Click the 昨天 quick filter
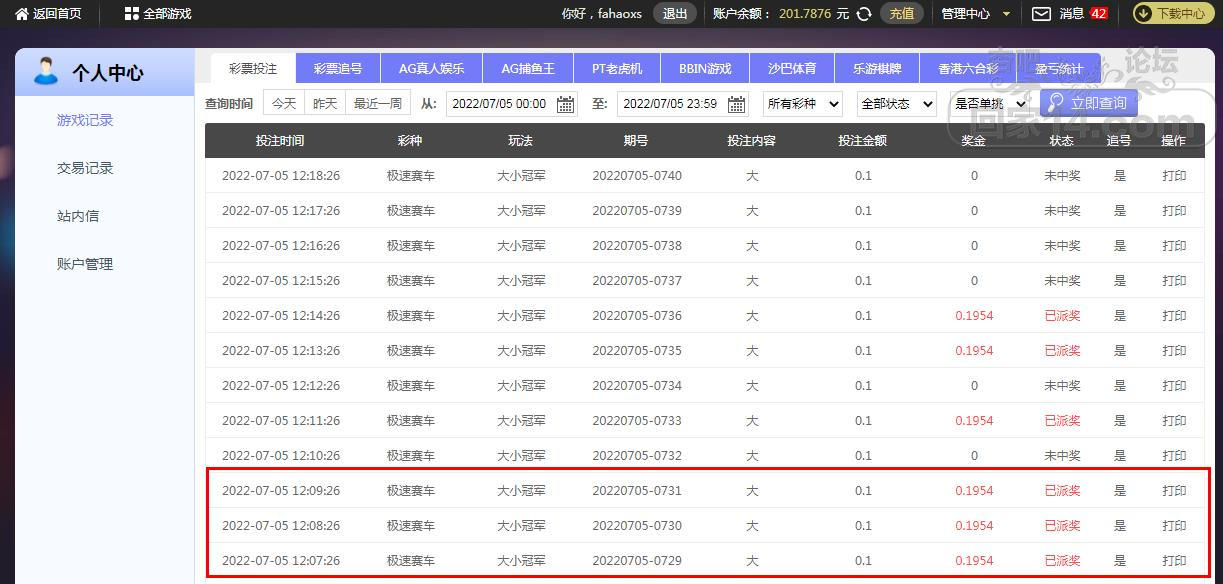The image size is (1223, 584). [325, 103]
